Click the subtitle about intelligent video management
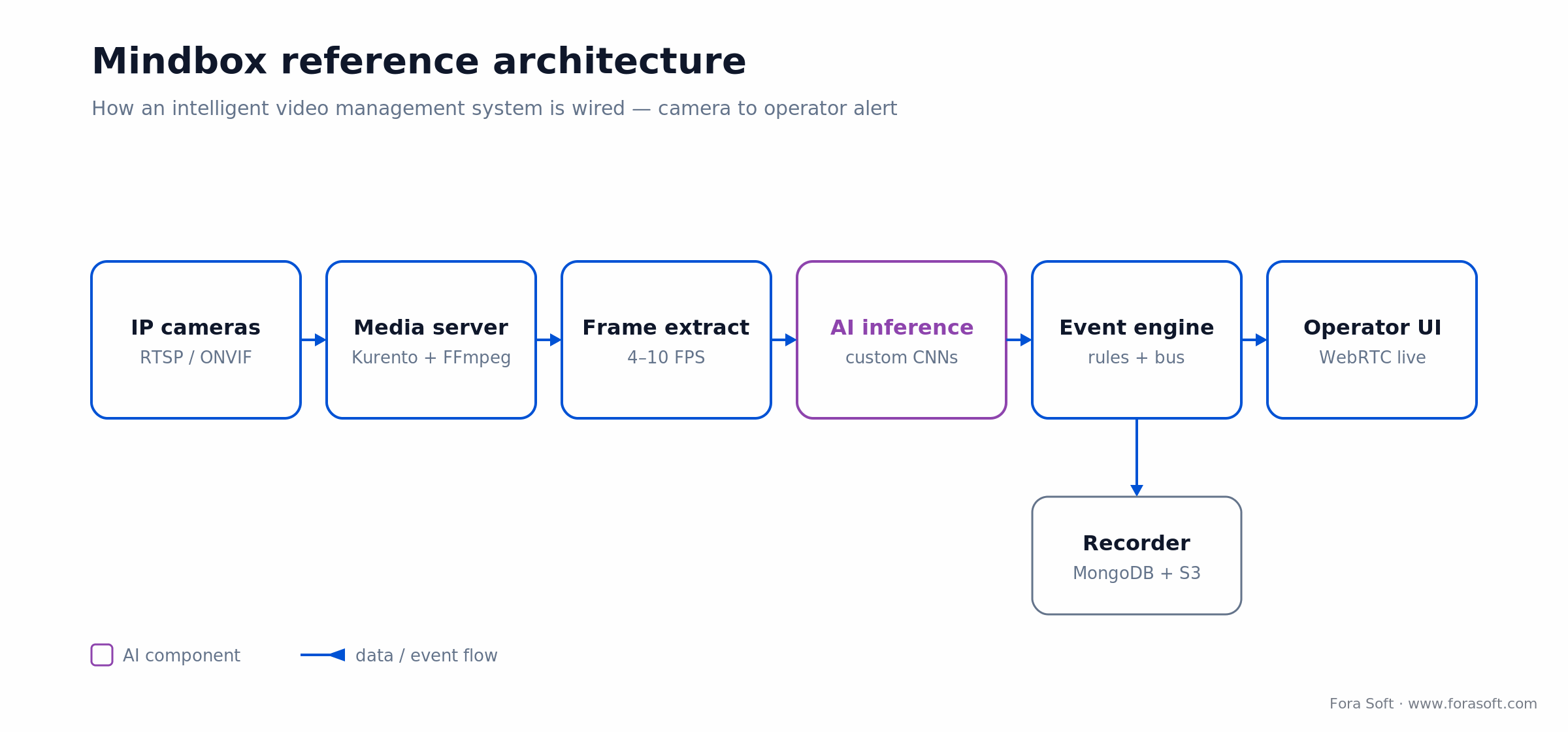The width and height of the screenshot is (1568, 732). pos(495,108)
